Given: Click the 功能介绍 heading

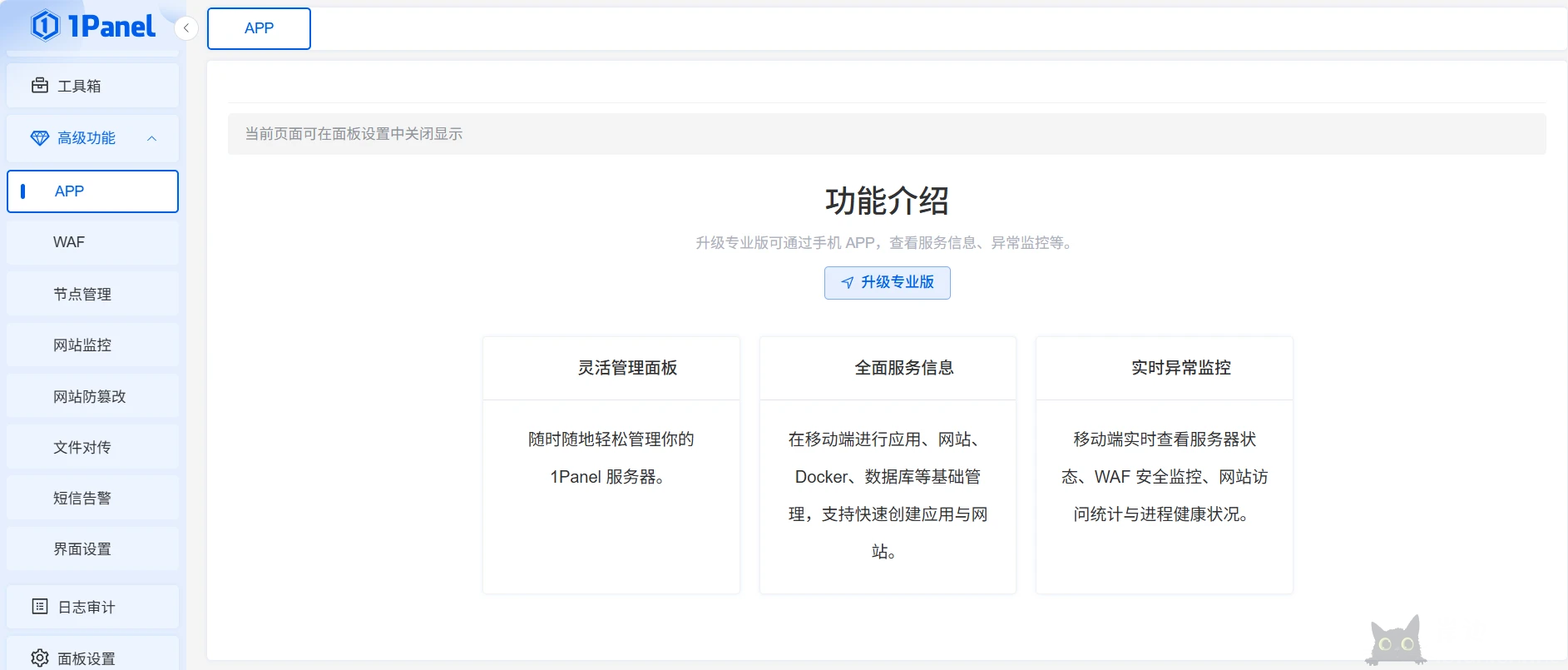Looking at the screenshot, I should coord(887,201).
